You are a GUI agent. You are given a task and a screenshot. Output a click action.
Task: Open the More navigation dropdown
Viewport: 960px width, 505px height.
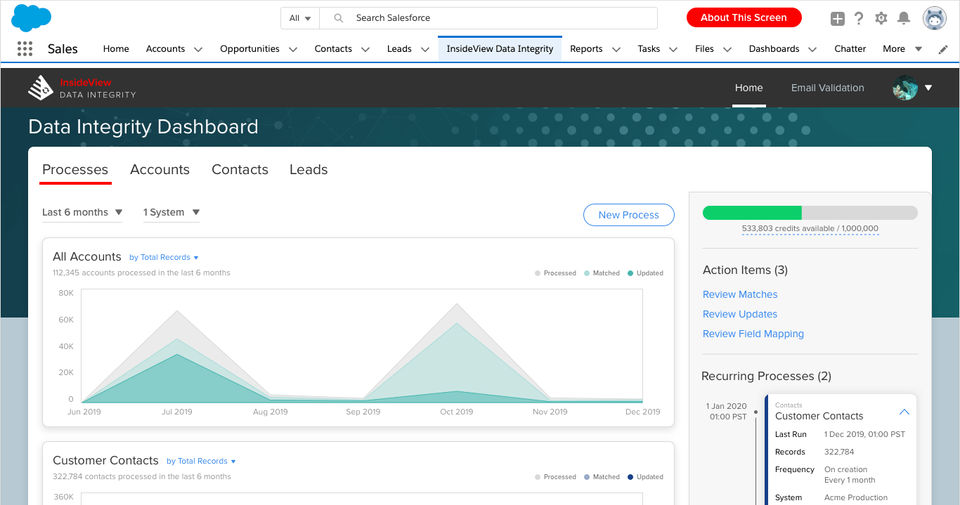click(902, 49)
